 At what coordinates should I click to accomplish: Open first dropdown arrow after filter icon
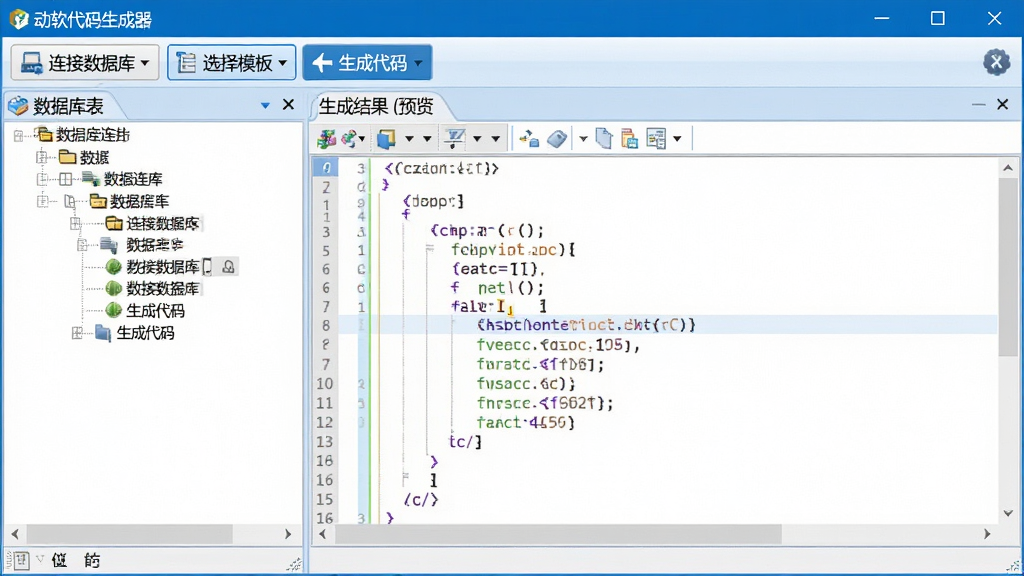(x=477, y=139)
